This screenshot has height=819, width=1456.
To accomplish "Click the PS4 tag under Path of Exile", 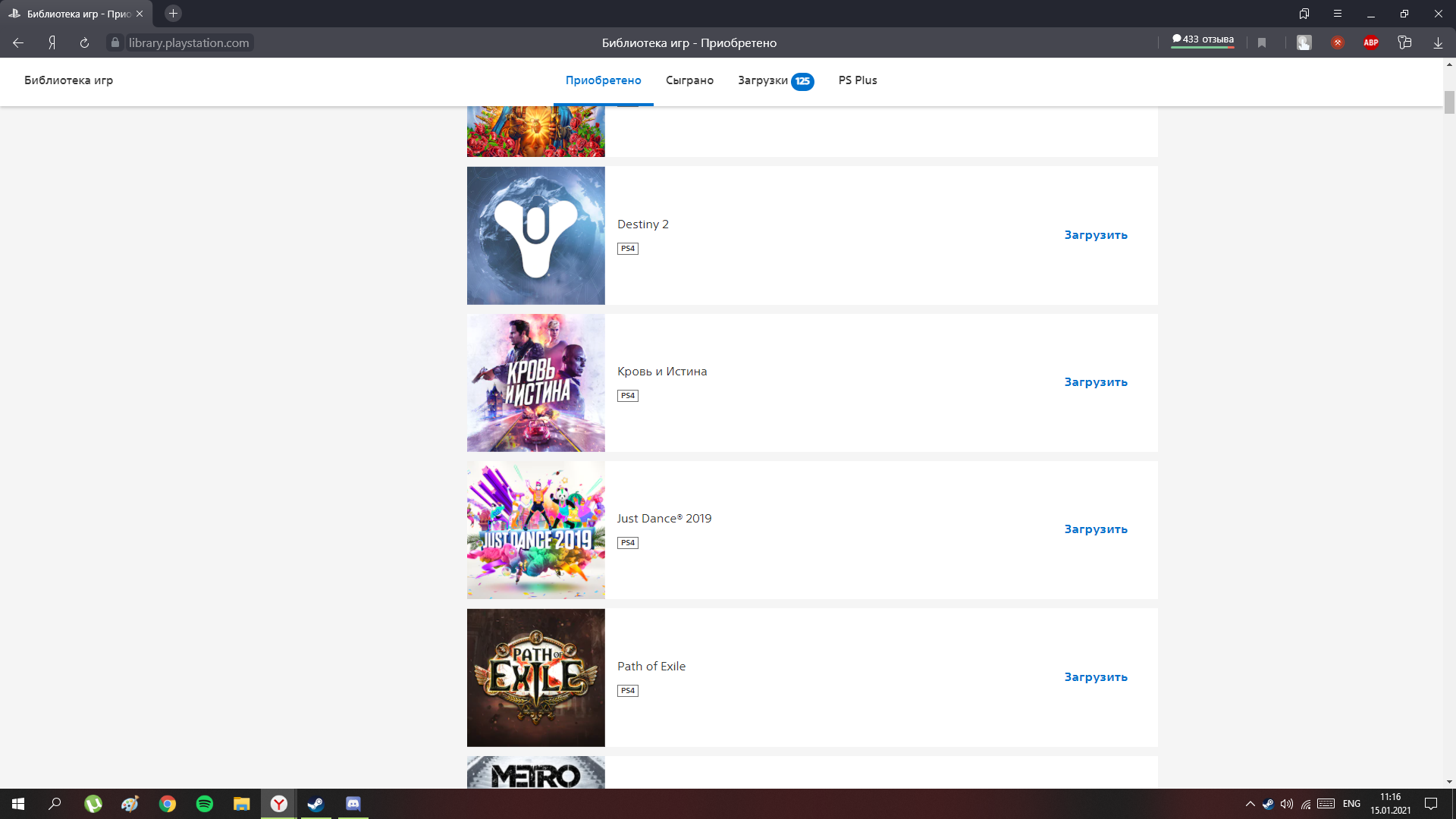I will [628, 691].
